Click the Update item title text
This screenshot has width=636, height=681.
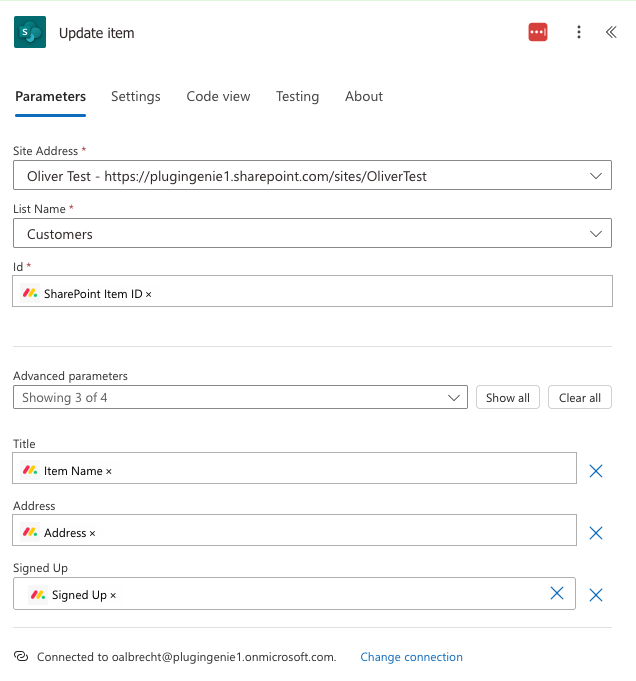click(x=96, y=33)
